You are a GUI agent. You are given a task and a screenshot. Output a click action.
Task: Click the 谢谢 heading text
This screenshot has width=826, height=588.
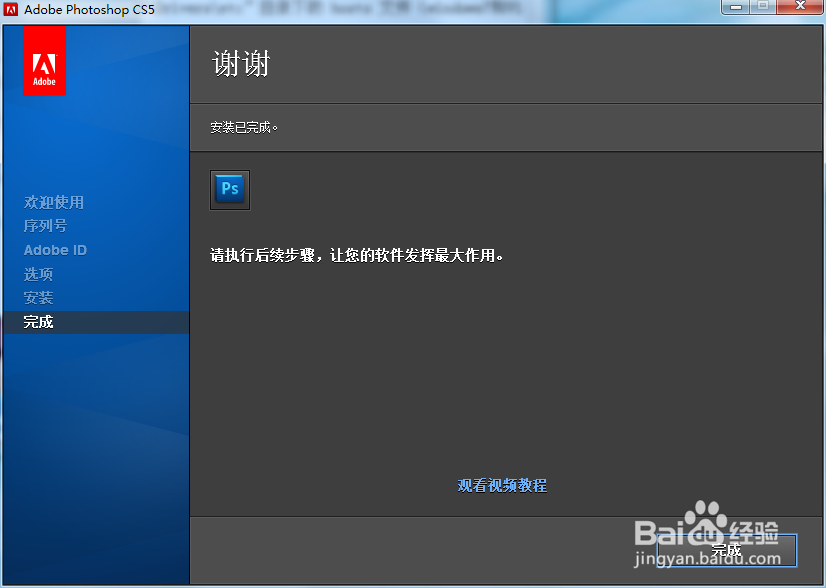pyautogui.click(x=241, y=64)
